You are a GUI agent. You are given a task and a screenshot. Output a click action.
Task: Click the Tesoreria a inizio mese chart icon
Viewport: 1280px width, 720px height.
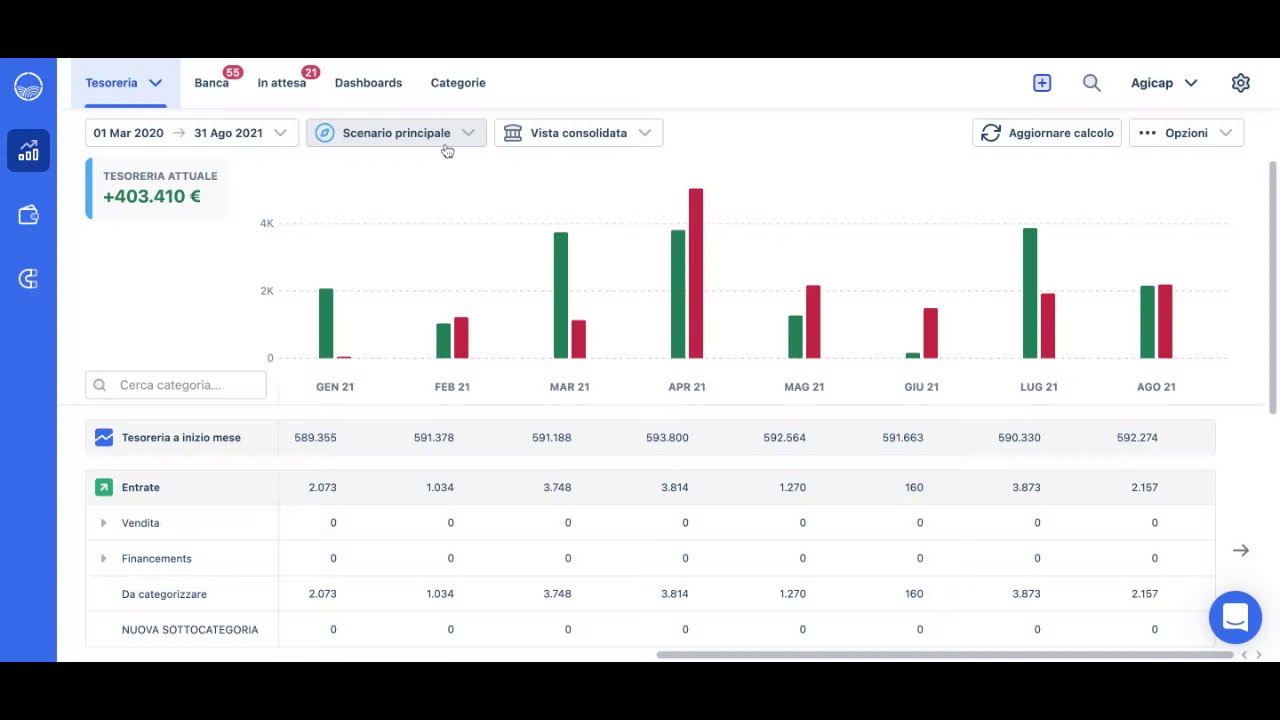[104, 437]
